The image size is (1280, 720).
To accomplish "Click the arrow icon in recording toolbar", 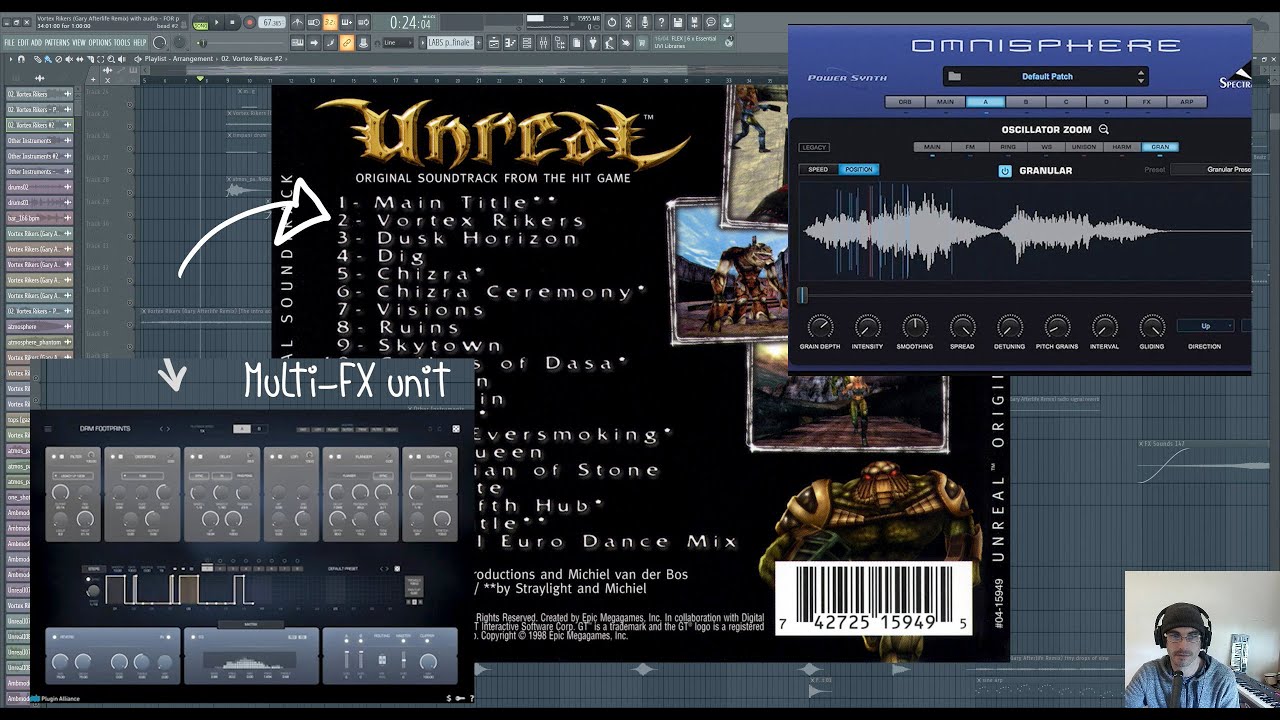I will [x=314, y=43].
